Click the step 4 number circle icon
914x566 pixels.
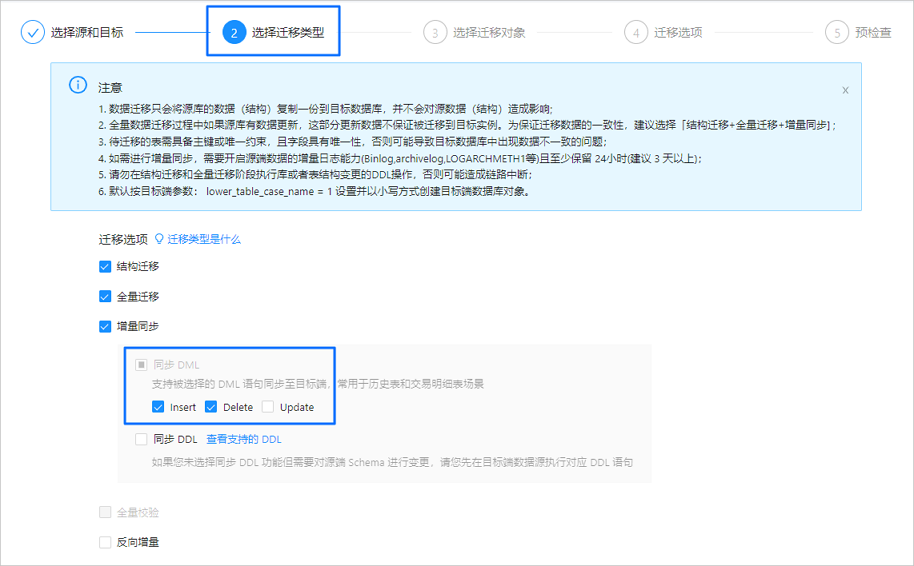click(636, 32)
